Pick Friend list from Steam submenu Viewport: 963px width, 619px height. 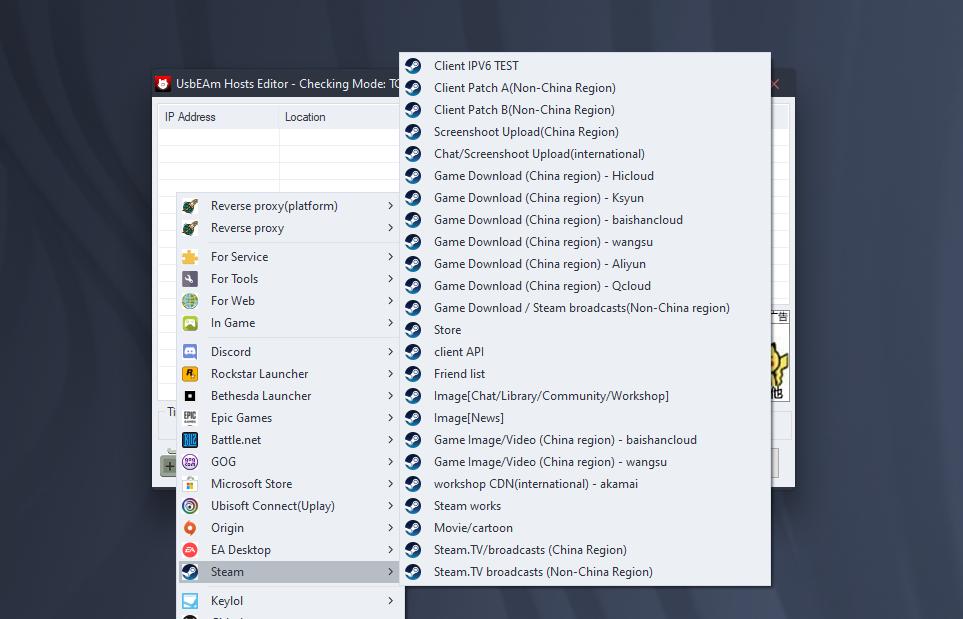pos(459,374)
